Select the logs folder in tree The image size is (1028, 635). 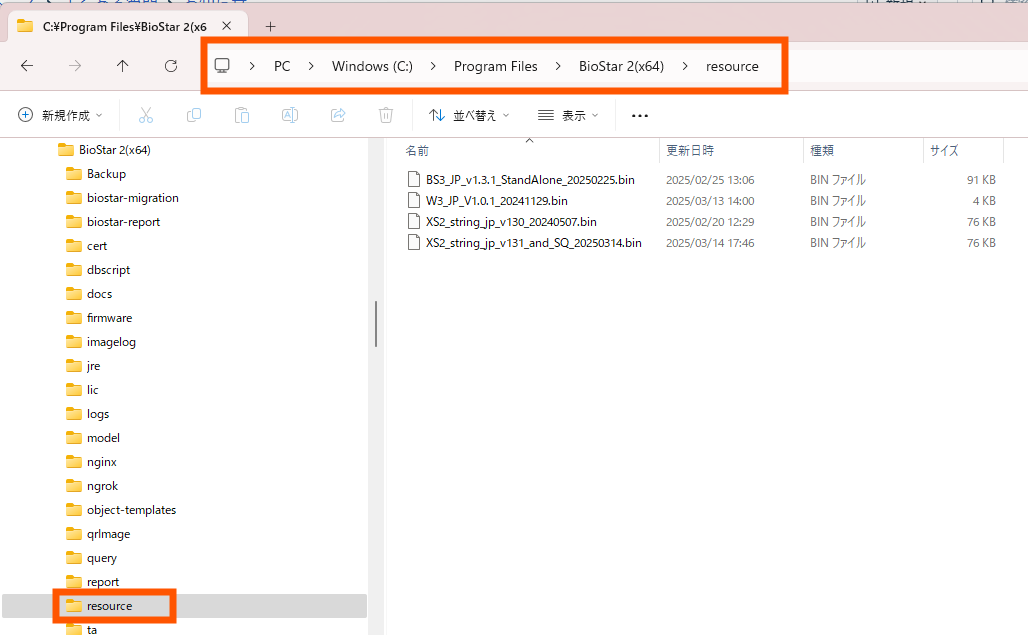tap(98, 414)
